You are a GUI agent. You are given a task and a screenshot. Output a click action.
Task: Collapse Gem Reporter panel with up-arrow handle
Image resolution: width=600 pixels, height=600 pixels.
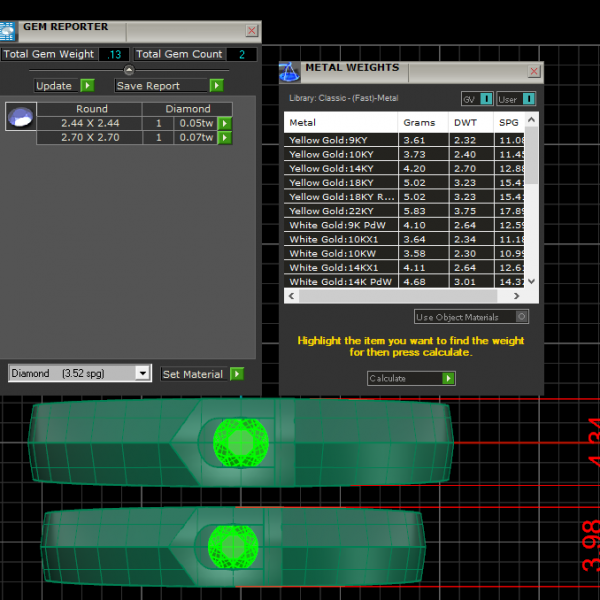(129, 70)
